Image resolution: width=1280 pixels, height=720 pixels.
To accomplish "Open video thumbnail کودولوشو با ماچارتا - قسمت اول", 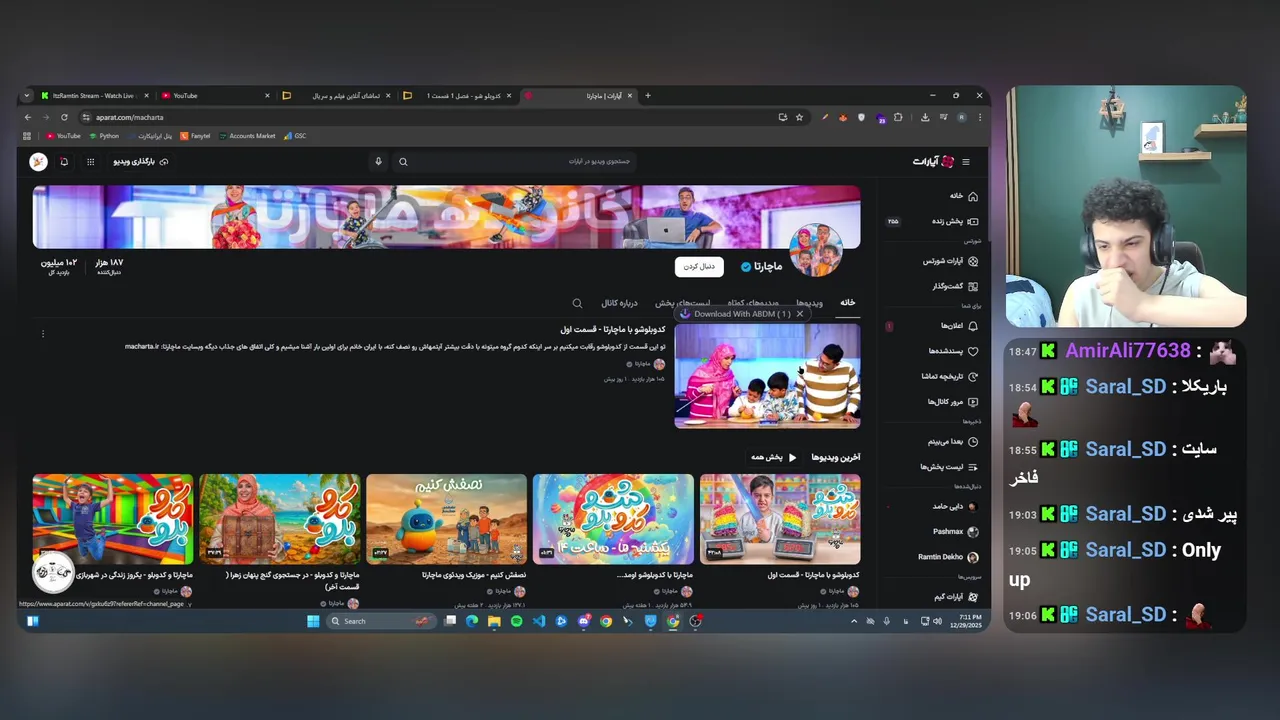I will click(x=780, y=519).
